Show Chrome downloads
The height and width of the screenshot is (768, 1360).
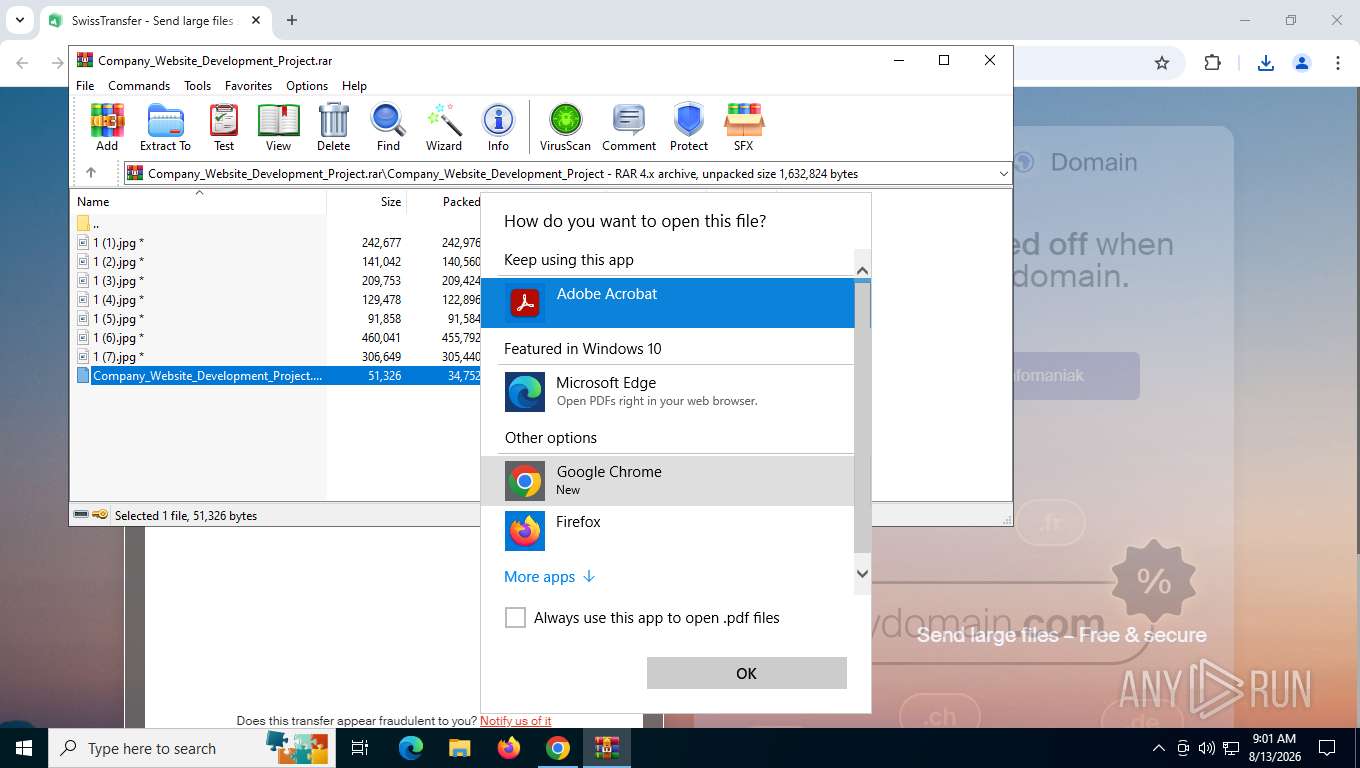pos(1266,63)
